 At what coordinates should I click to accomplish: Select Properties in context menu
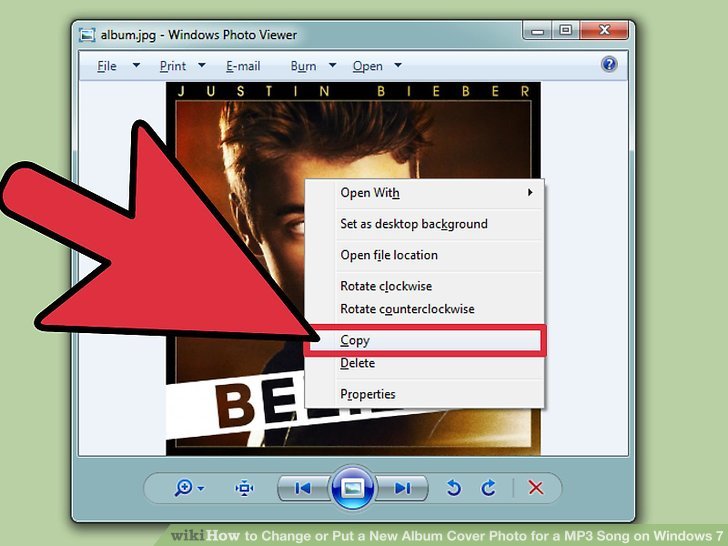(x=368, y=394)
